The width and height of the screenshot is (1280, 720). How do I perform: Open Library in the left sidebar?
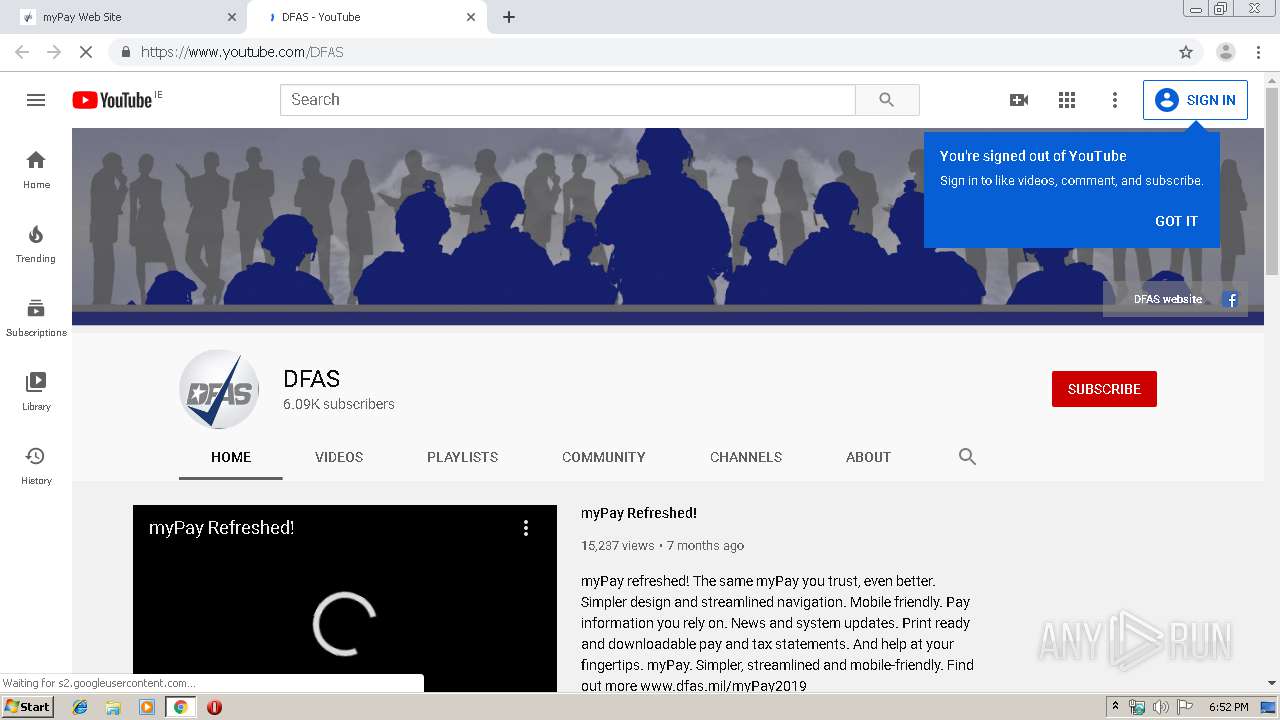tap(36, 391)
